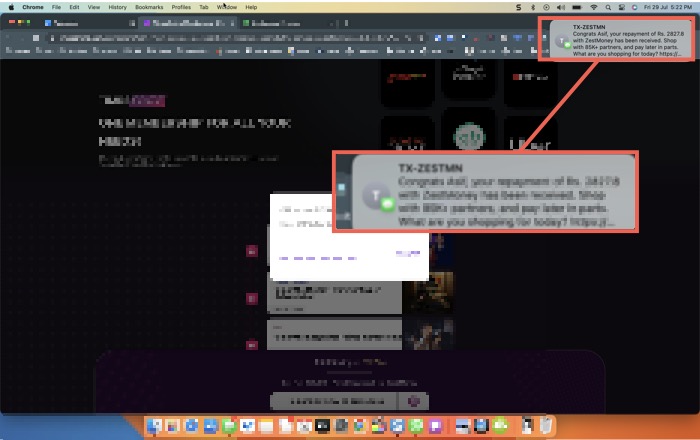The image size is (700, 440).
Task: Open the History menu
Action: 117,7
